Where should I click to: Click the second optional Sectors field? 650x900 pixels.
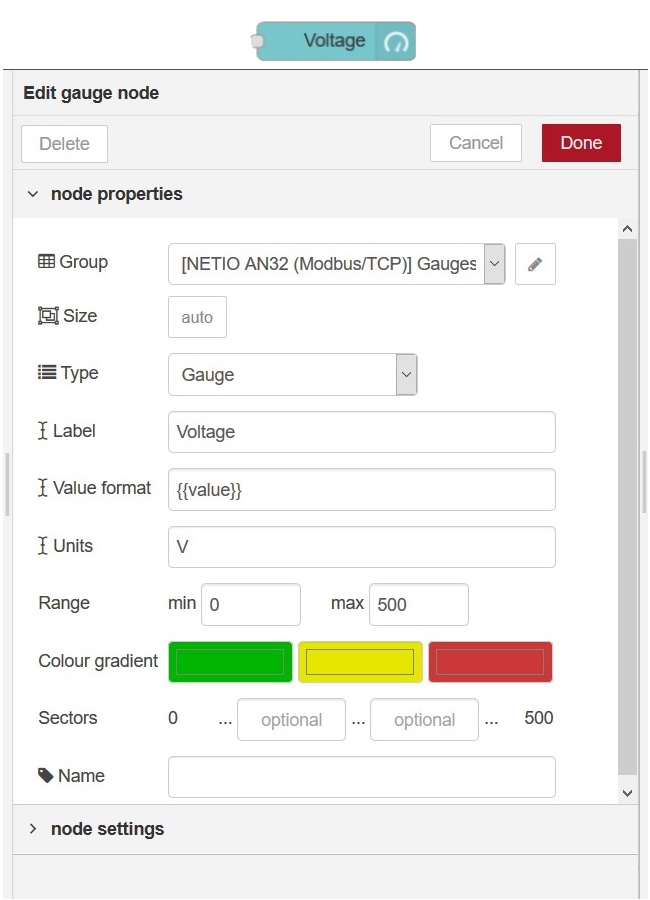(424, 719)
